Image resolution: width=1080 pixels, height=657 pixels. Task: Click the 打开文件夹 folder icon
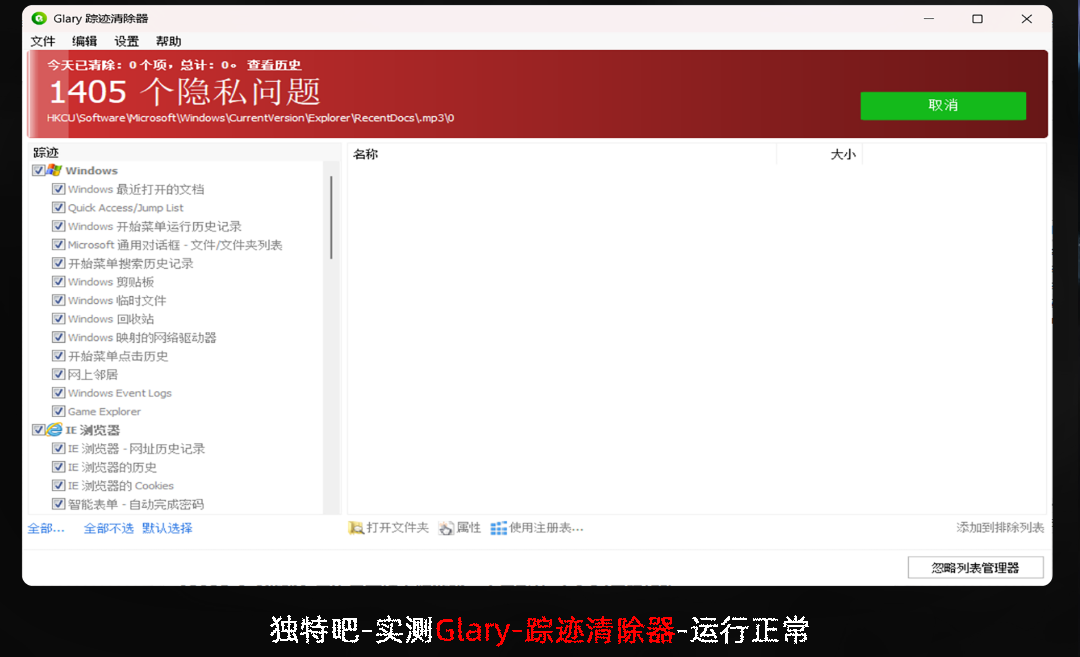(356, 528)
